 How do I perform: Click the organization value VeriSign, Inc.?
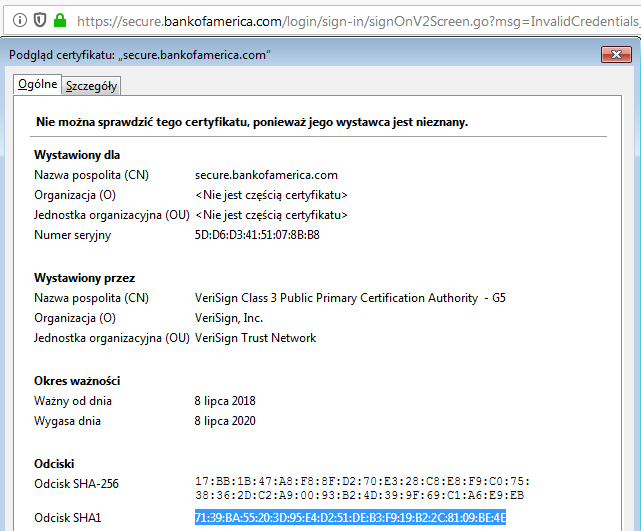(229, 318)
